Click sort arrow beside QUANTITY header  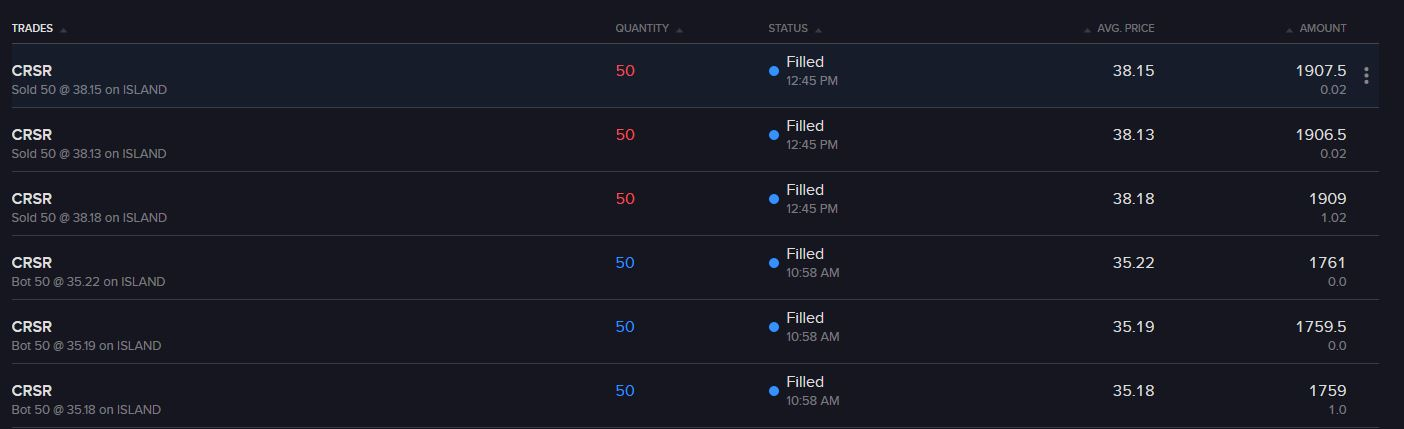tap(680, 30)
